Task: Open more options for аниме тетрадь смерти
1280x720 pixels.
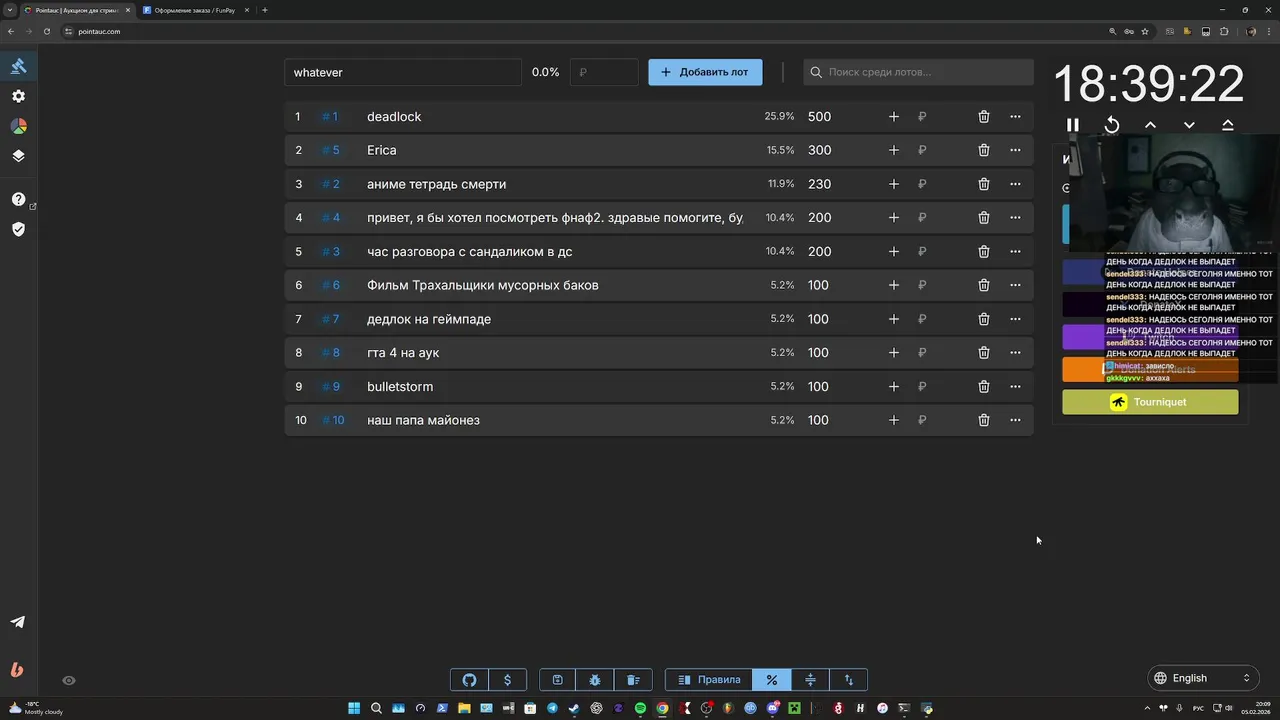Action: pos(1015,184)
